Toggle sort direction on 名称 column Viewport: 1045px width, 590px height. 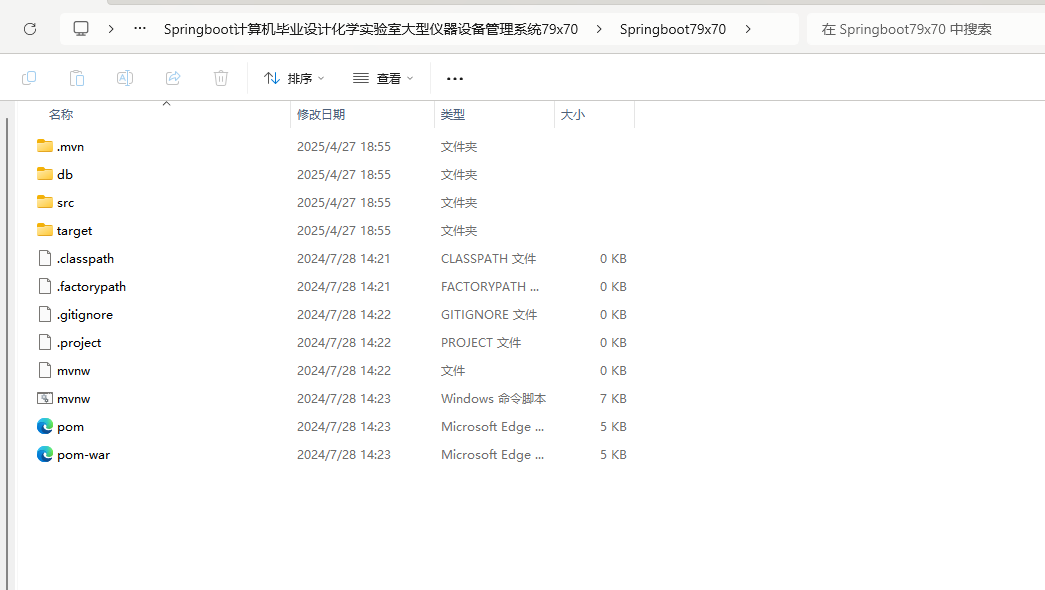60,114
